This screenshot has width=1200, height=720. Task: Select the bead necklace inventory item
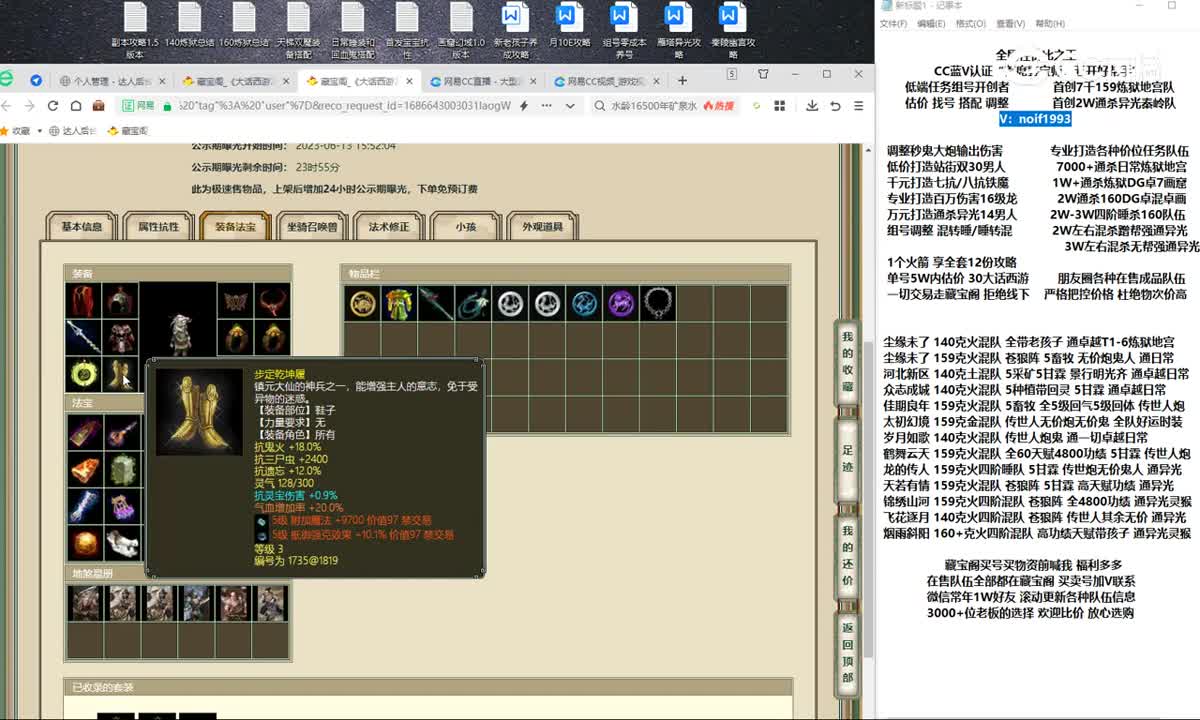(657, 304)
